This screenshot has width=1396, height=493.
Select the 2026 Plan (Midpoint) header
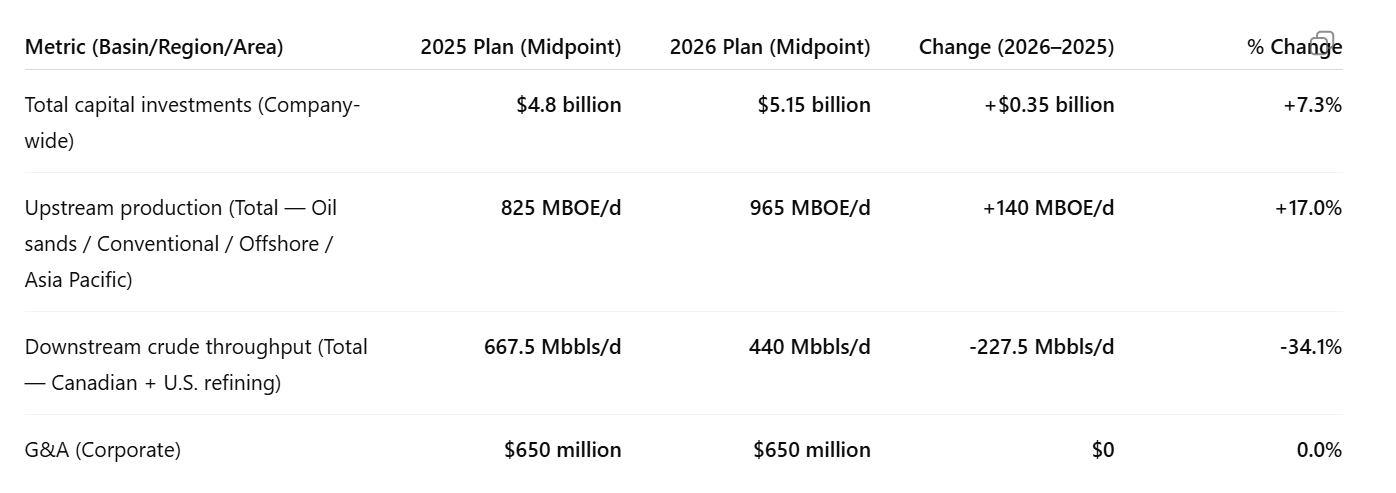point(770,47)
